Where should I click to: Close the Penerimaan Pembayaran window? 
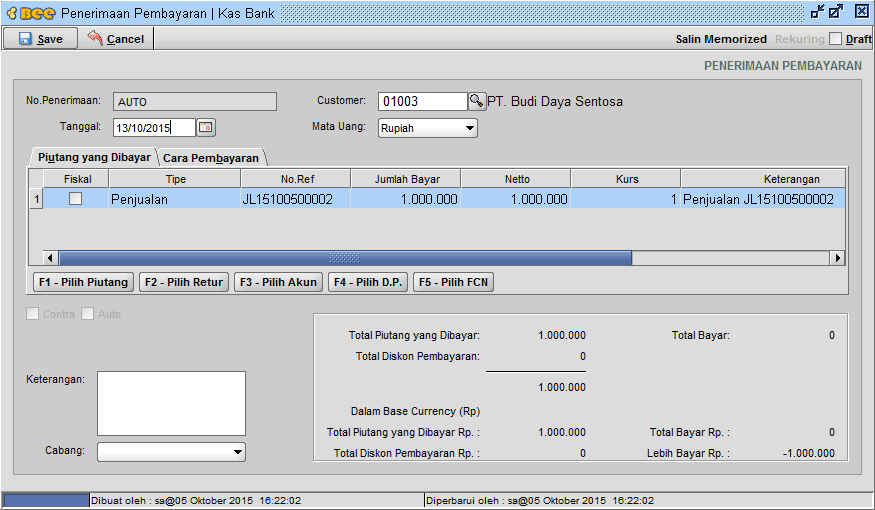tap(862, 12)
